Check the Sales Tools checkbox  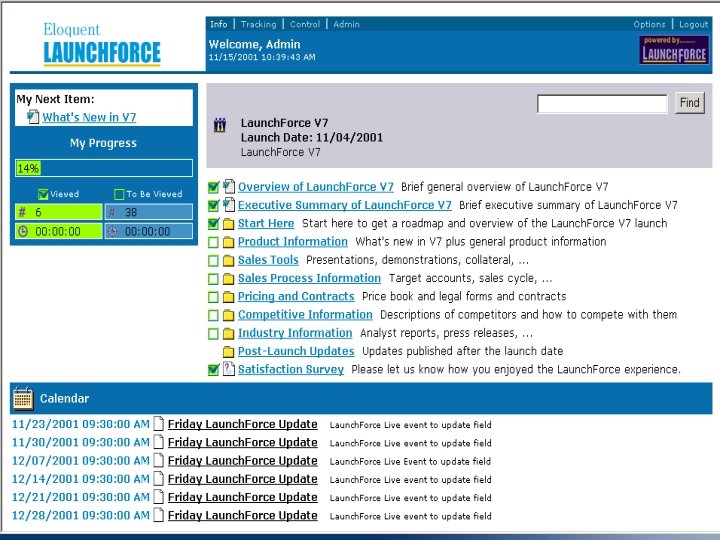coord(213,261)
